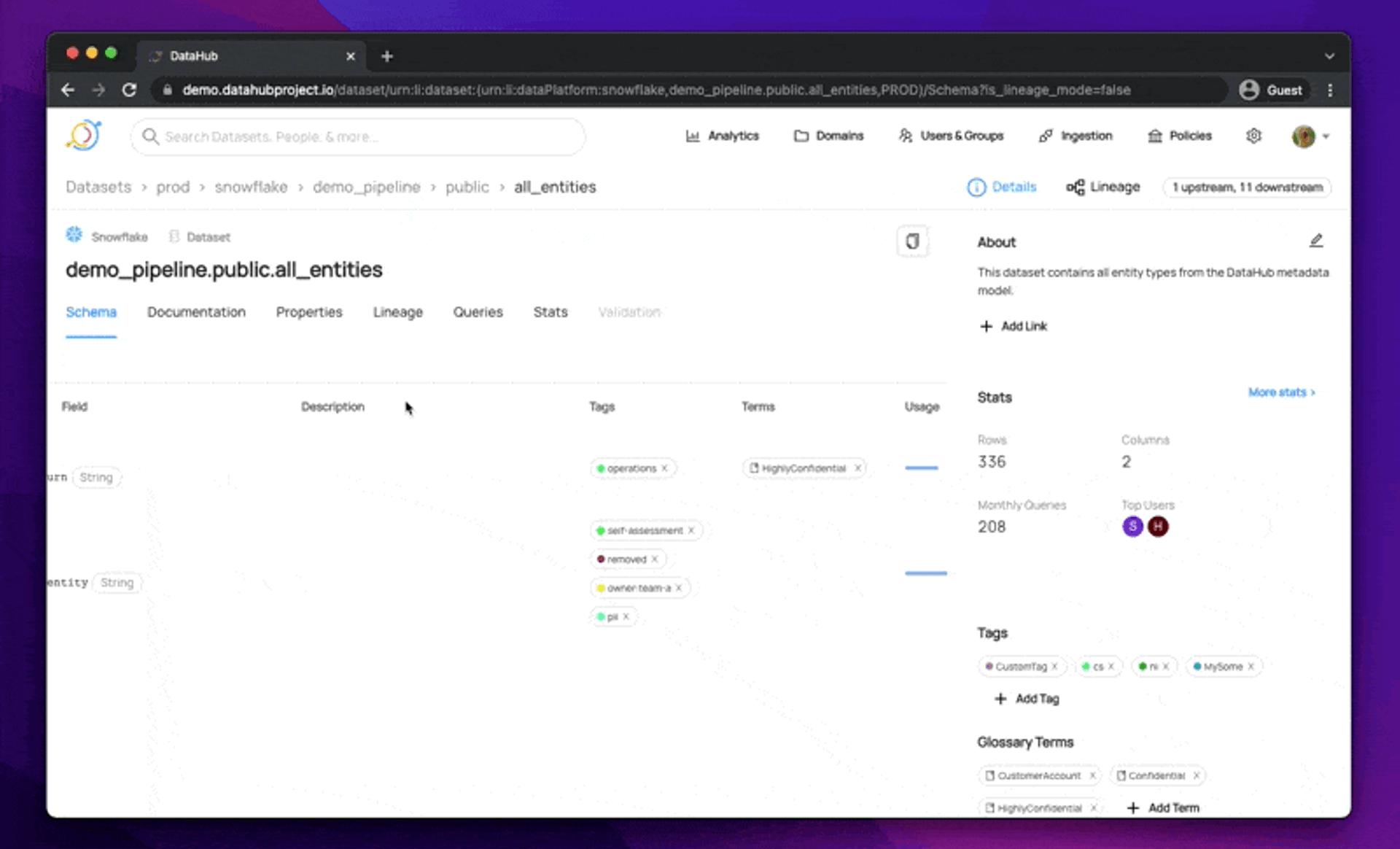Viewport: 1400px width, 849px height.
Task: Open the Policies page
Action: (1179, 136)
